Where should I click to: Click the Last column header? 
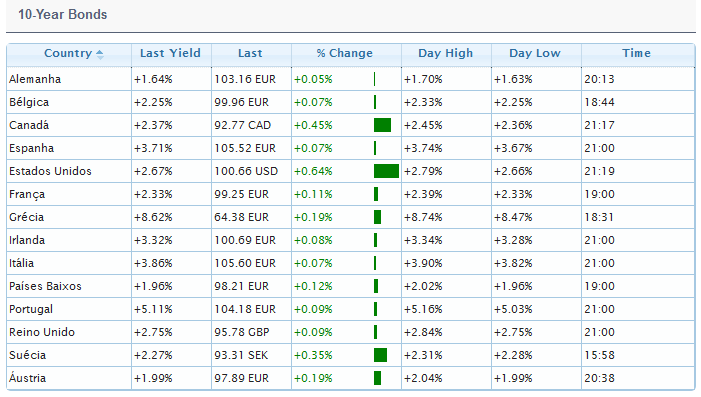click(x=250, y=53)
